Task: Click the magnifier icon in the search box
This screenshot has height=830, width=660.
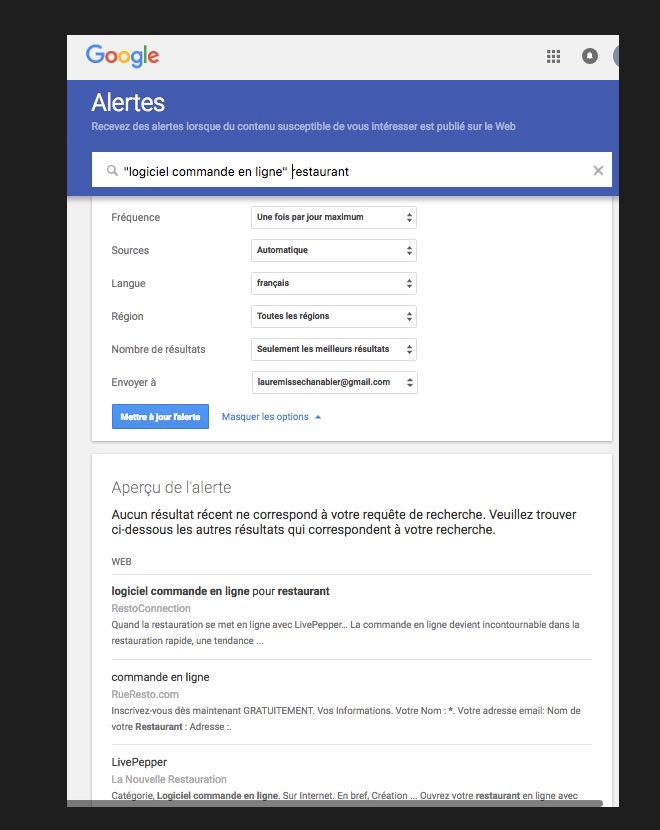Action: (112, 170)
